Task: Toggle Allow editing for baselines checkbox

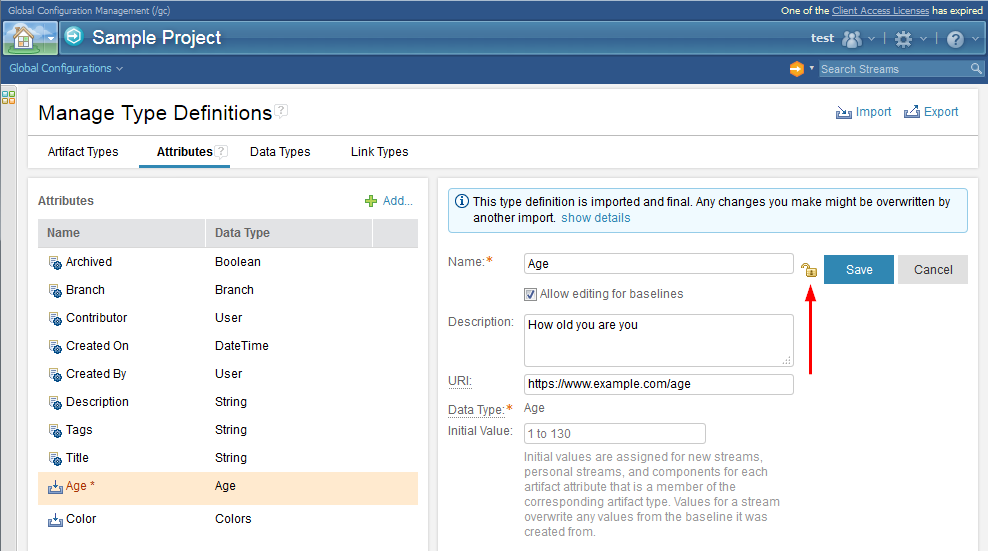Action: [531, 294]
